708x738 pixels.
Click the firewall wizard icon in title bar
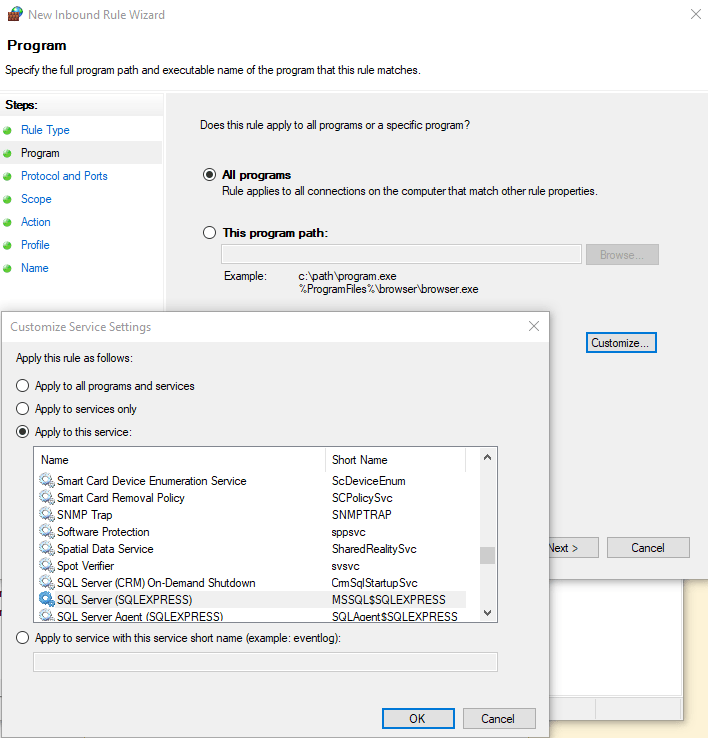(15, 14)
